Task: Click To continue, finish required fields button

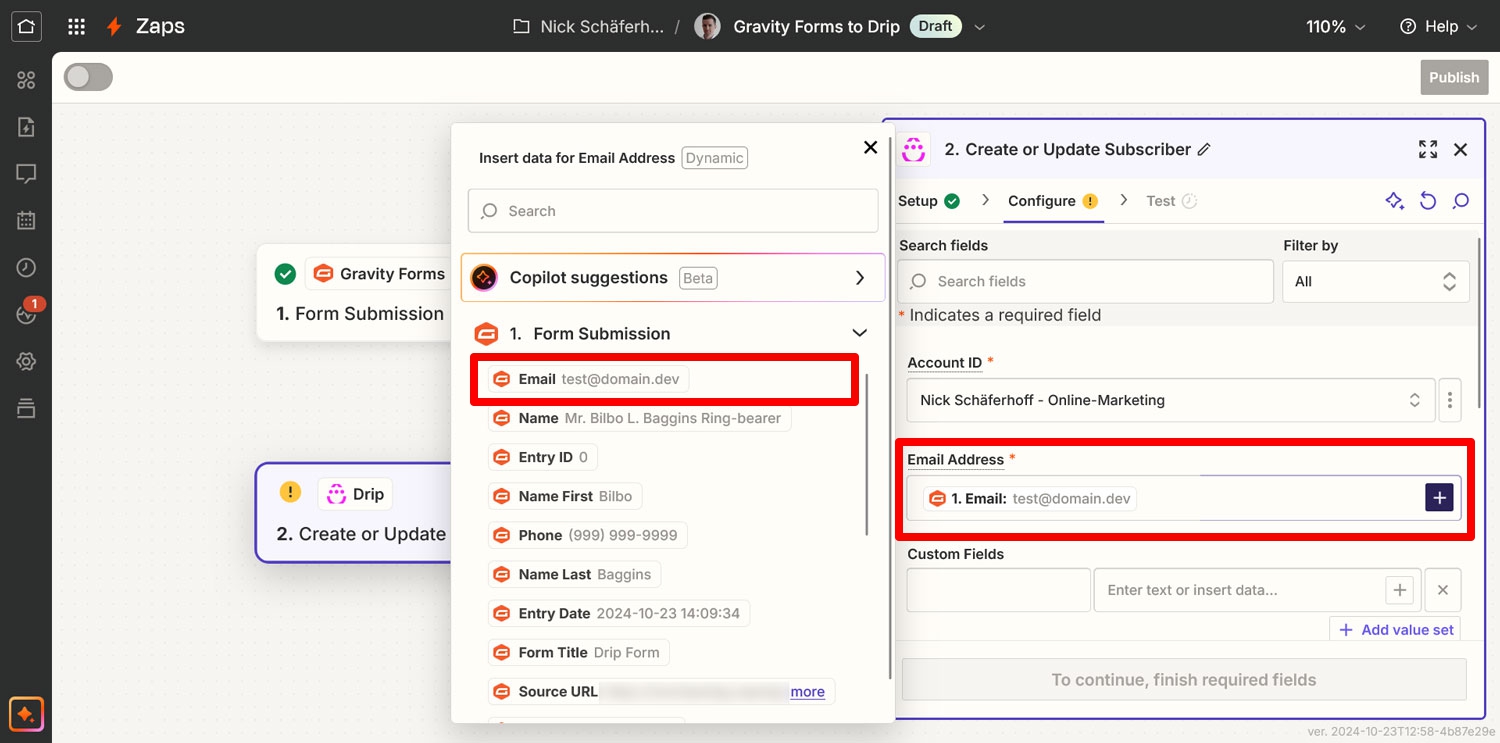Action: [x=1184, y=680]
